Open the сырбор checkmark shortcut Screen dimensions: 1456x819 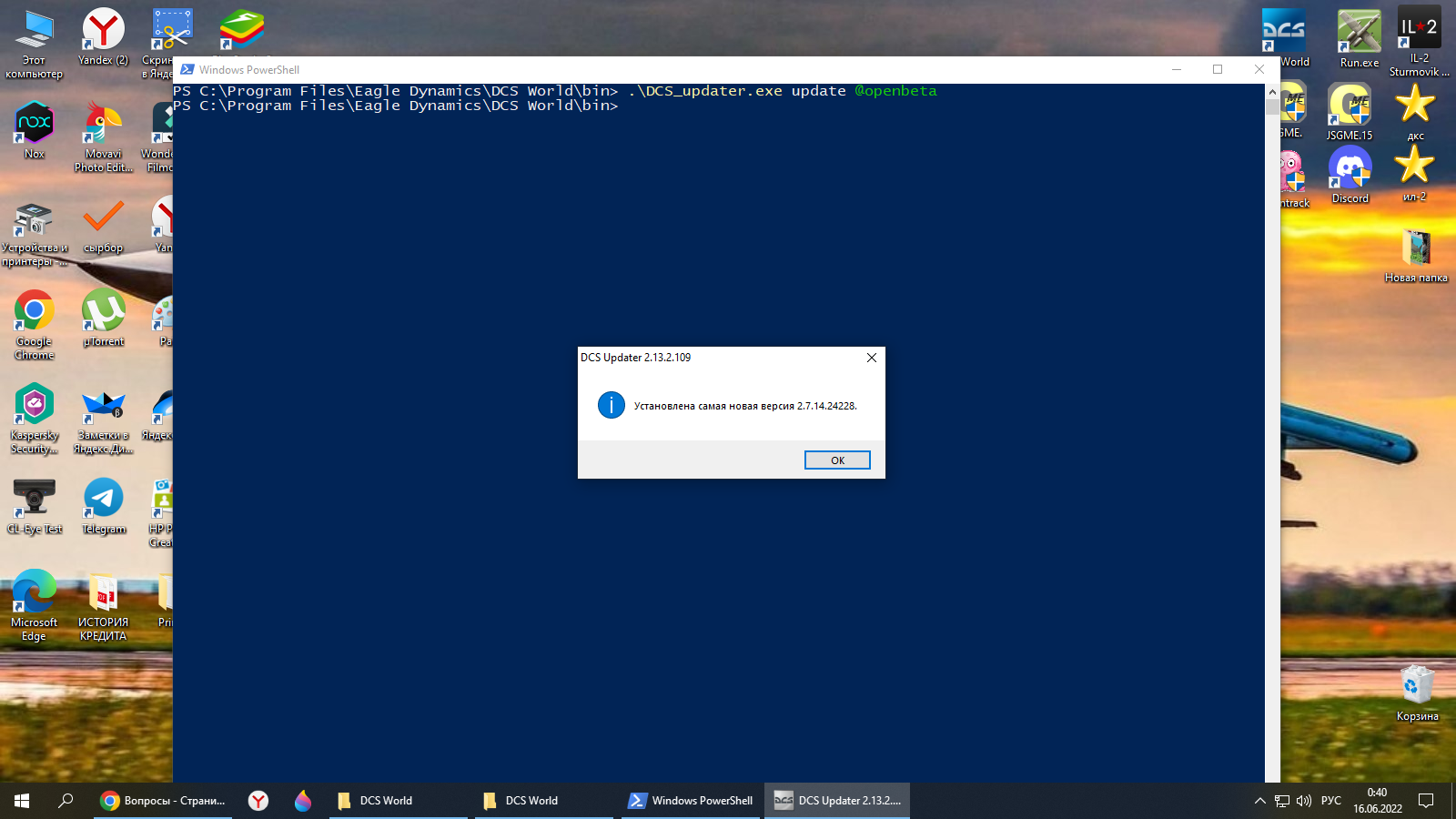[x=104, y=227]
